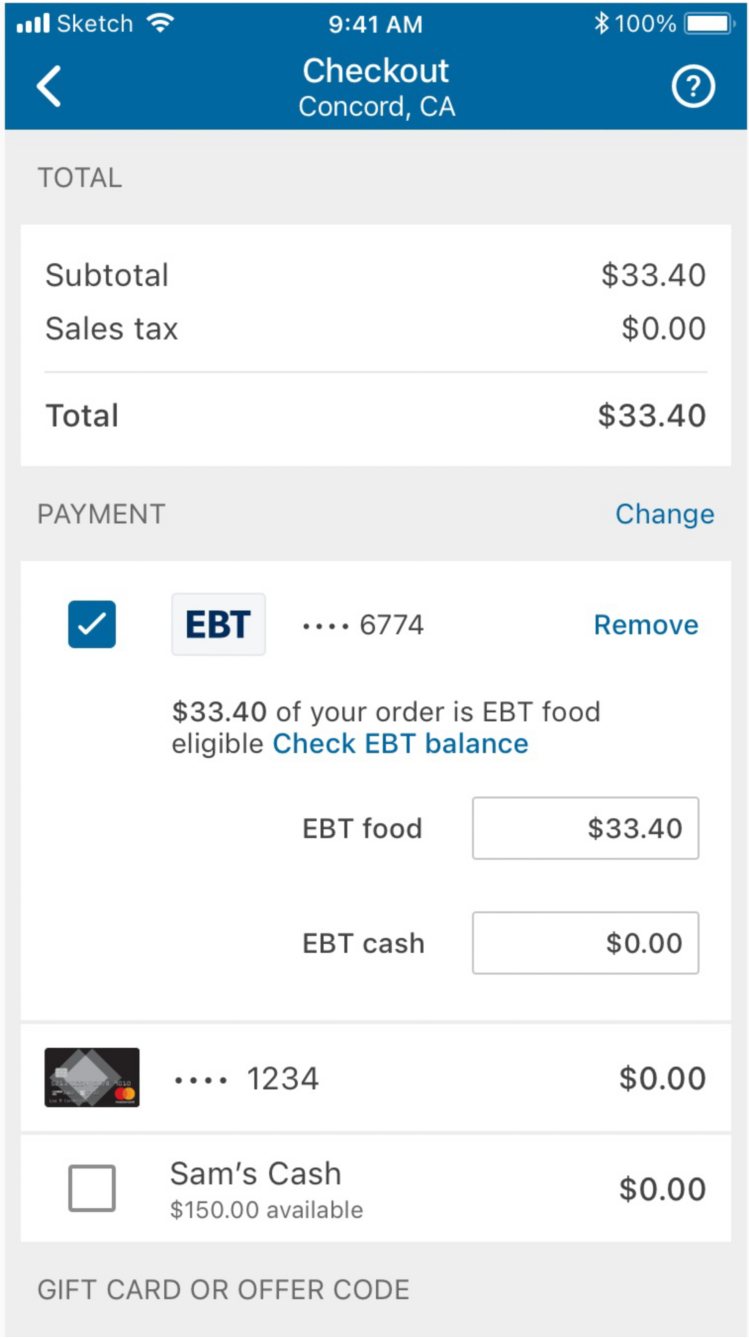Tap Gift Card or Offer Code section
The image size is (749, 1339).
(223, 1289)
